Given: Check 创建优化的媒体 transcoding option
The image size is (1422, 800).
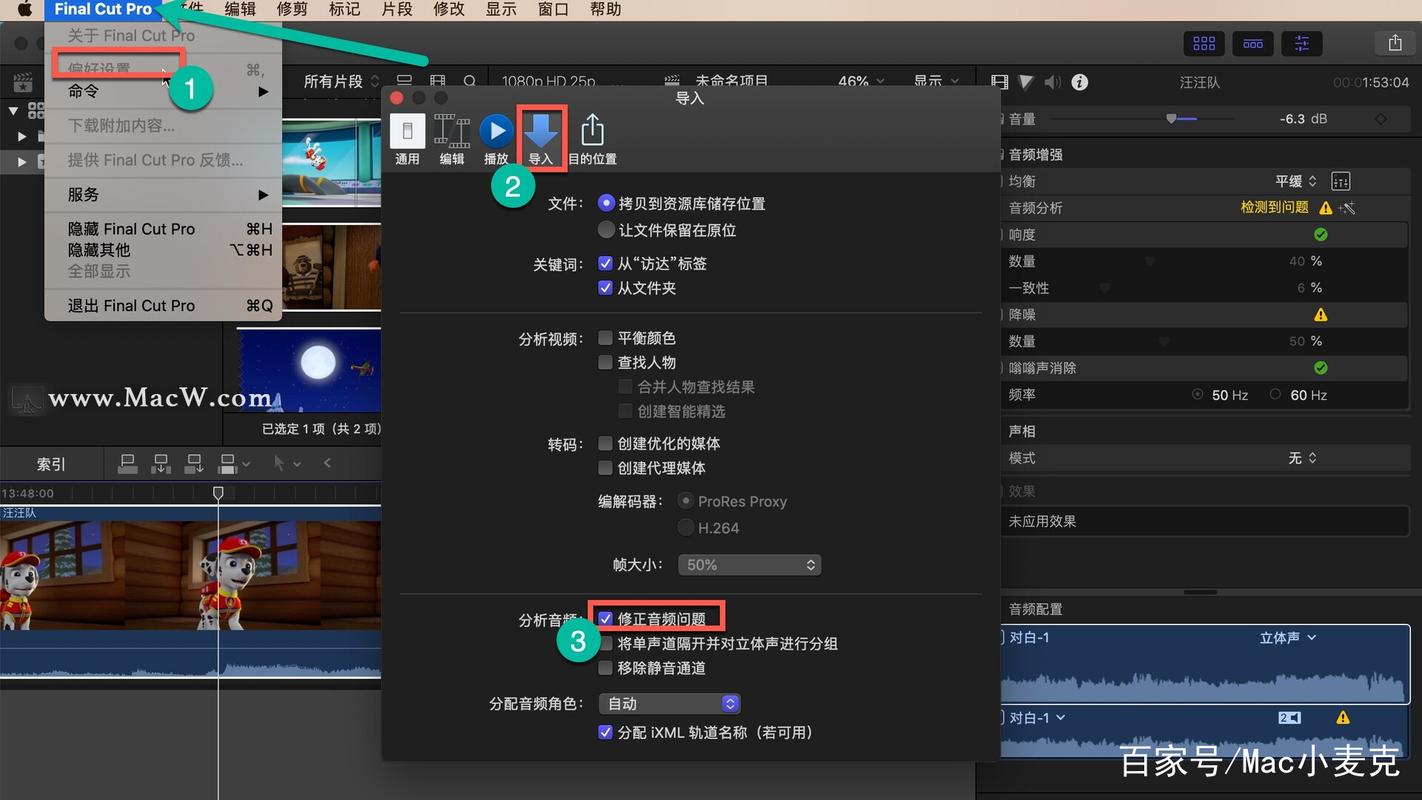Looking at the screenshot, I should click(605, 443).
